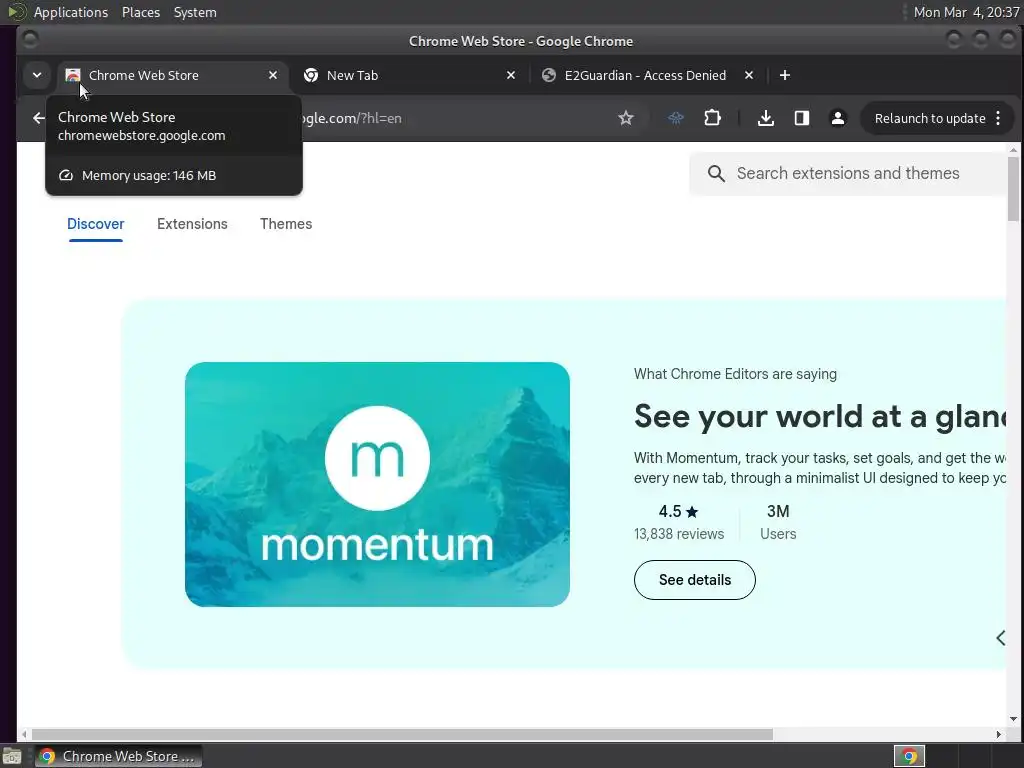Select the Discover tab
Viewport: 1024px width, 768px height.
[95, 224]
